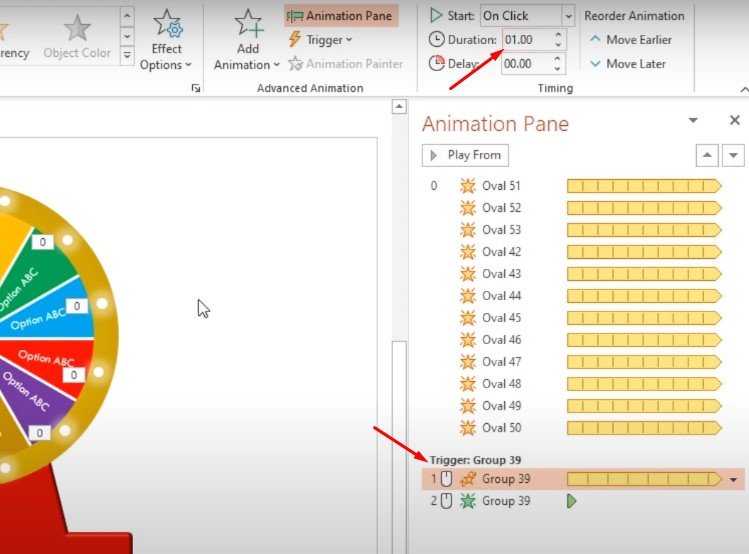749x554 pixels.
Task: Click the 0 label on the blue segment
Action: pyautogui.click(x=77, y=306)
